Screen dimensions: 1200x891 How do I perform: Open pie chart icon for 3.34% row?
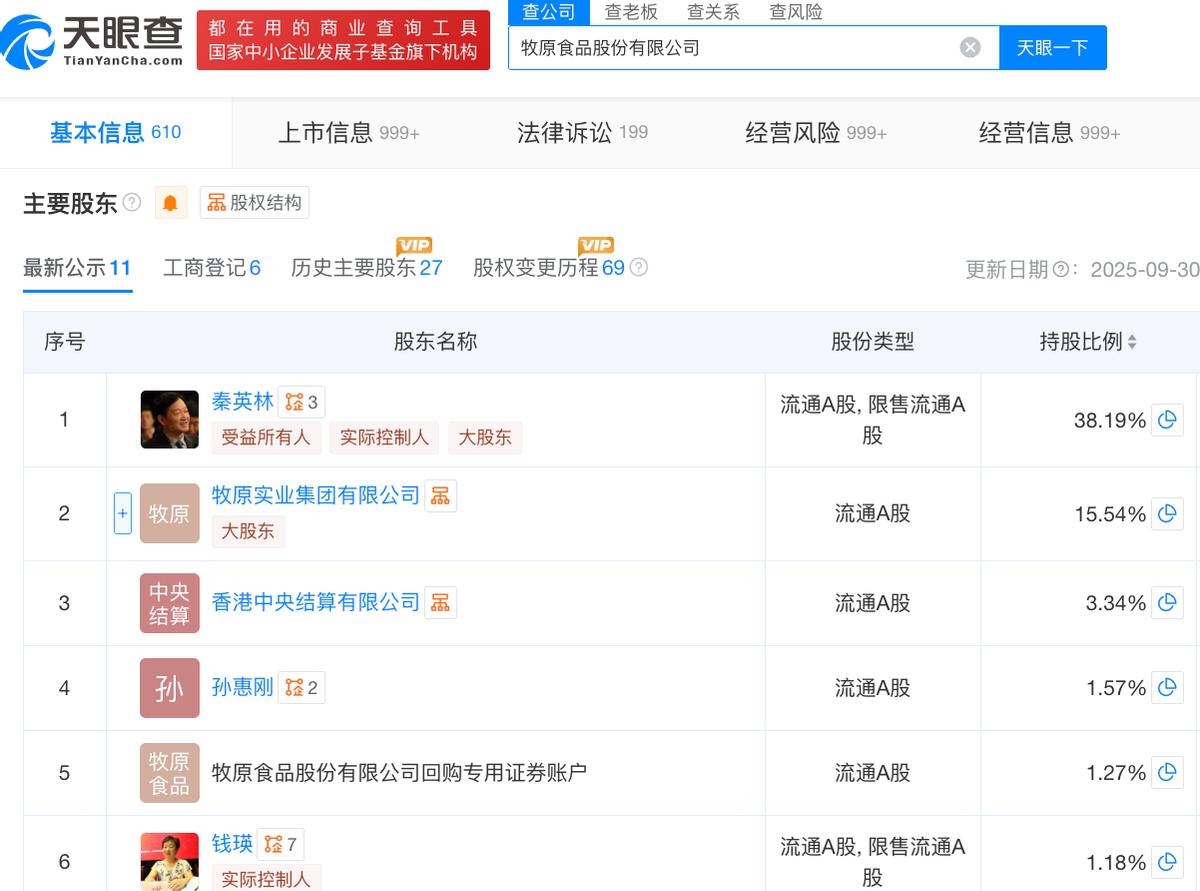(1167, 603)
